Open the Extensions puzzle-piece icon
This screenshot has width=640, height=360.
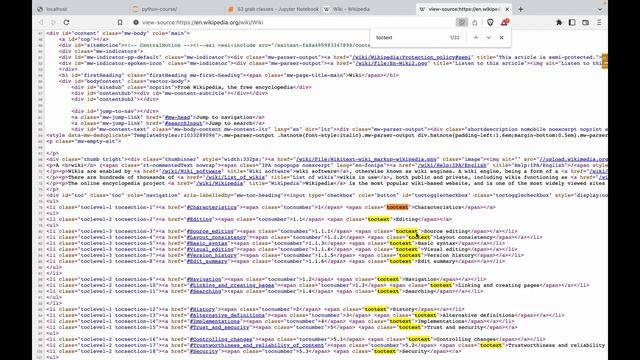(x=559, y=22)
